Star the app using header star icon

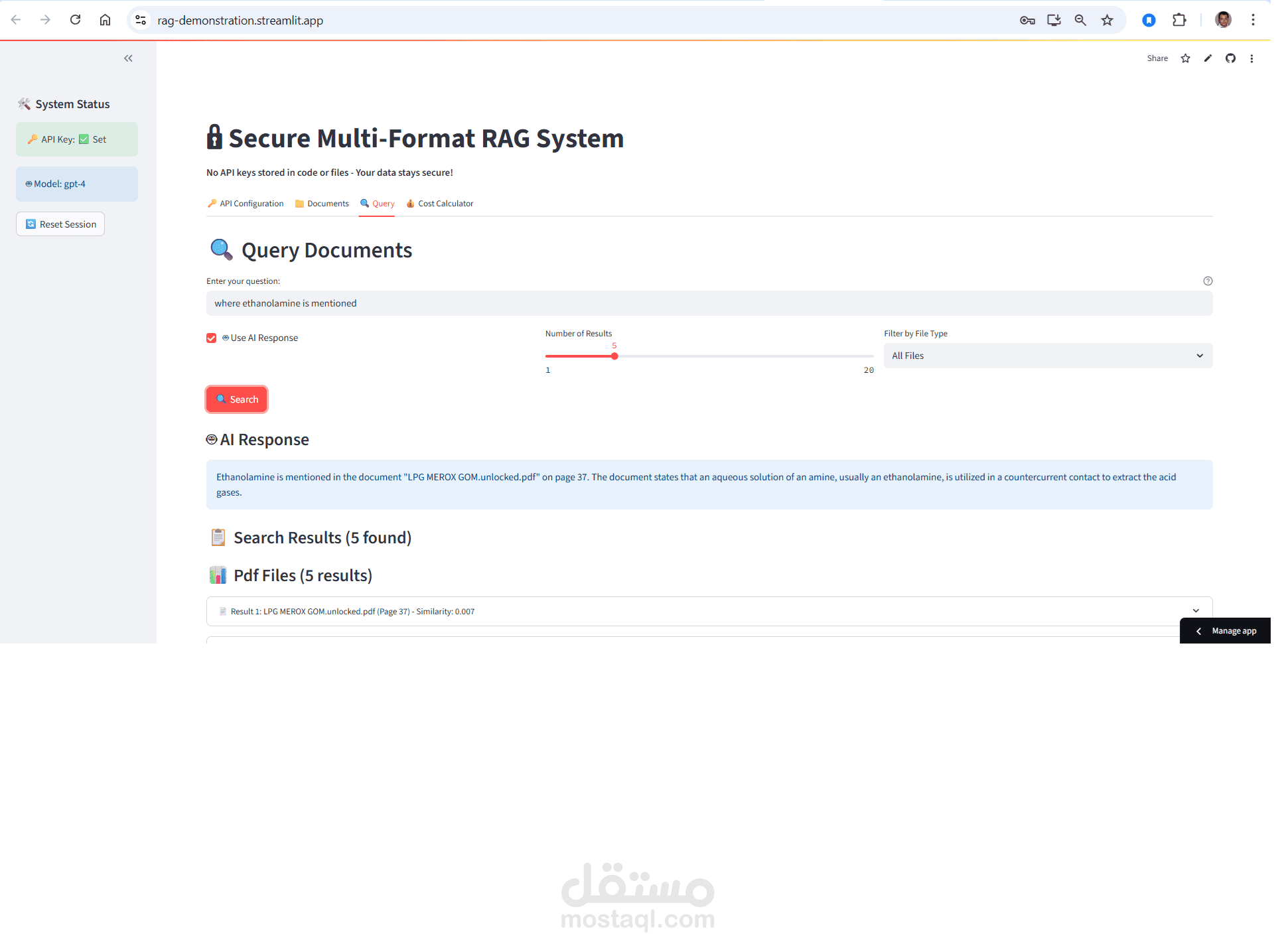[1185, 58]
